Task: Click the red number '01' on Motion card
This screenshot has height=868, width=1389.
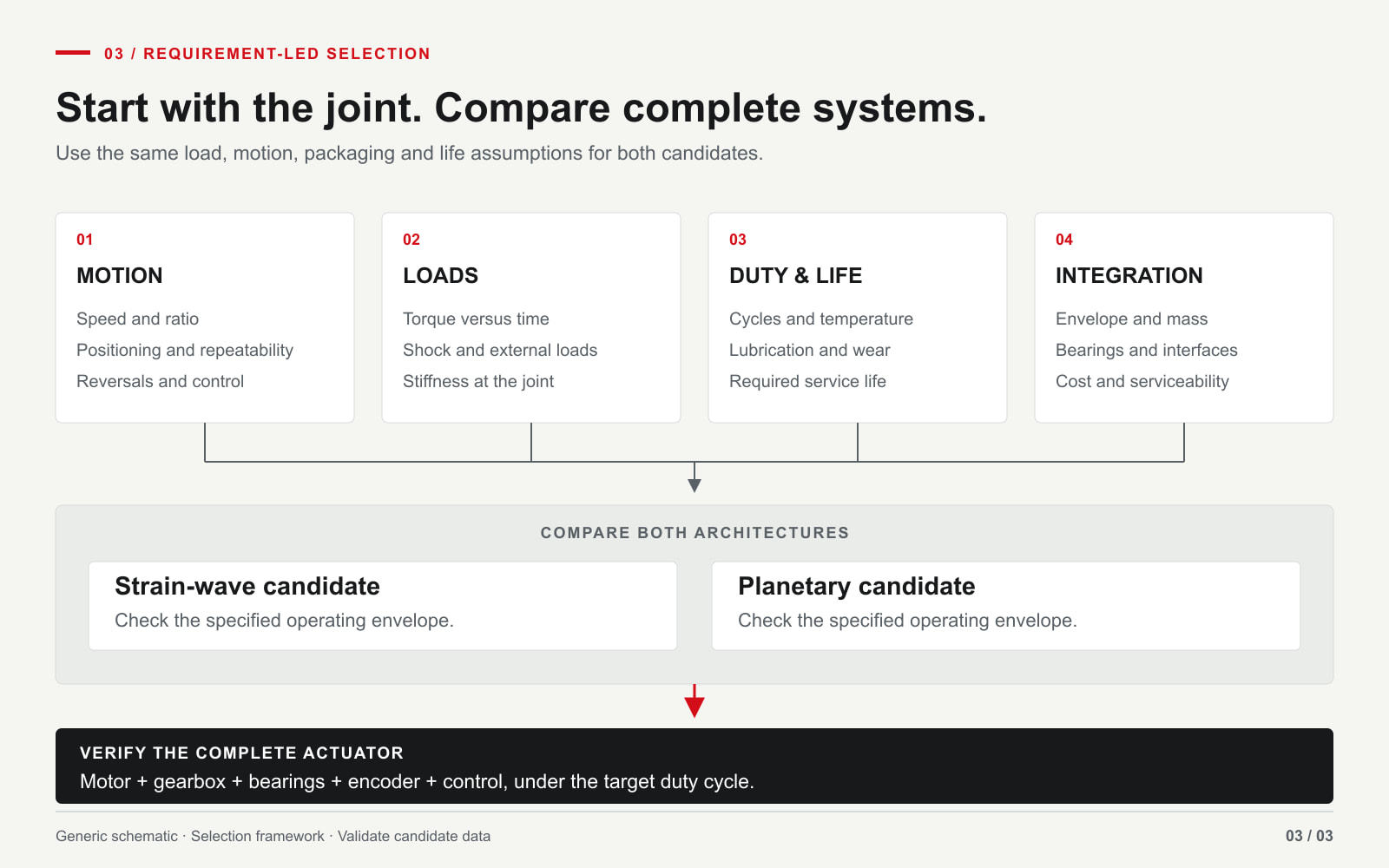Action: (x=84, y=240)
